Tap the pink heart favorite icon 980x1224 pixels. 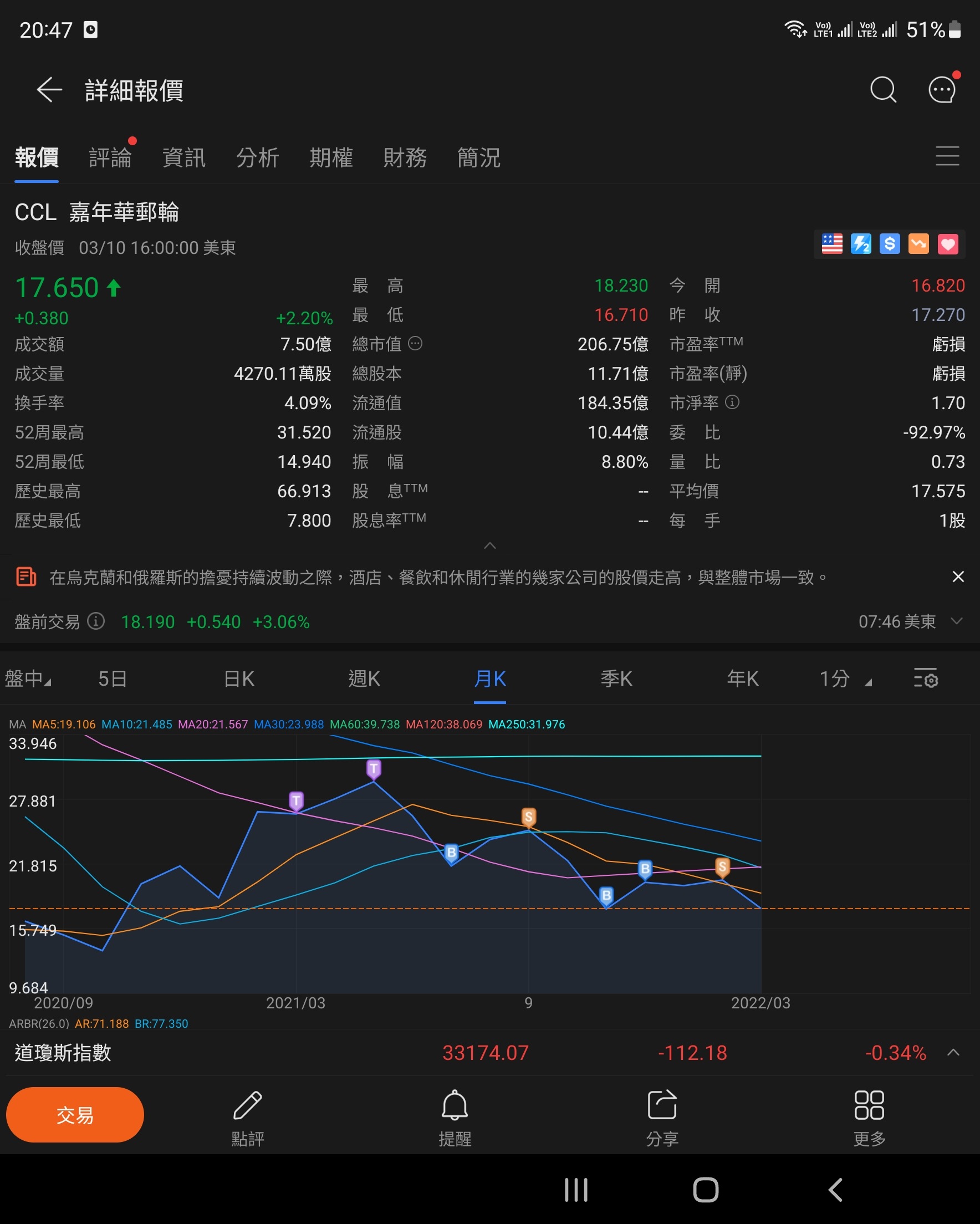[x=948, y=244]
